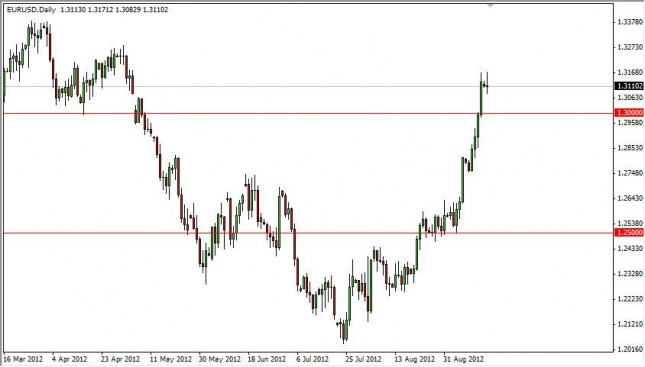The width and height of the screenshot is (645, 367).
Task: Click the 1.23280 price axis label
Action: pos(630,274)
